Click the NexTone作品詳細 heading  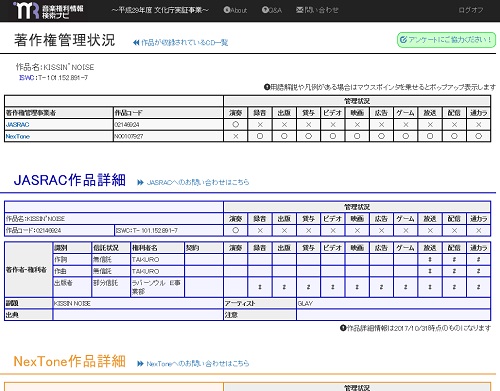point(70,361)
